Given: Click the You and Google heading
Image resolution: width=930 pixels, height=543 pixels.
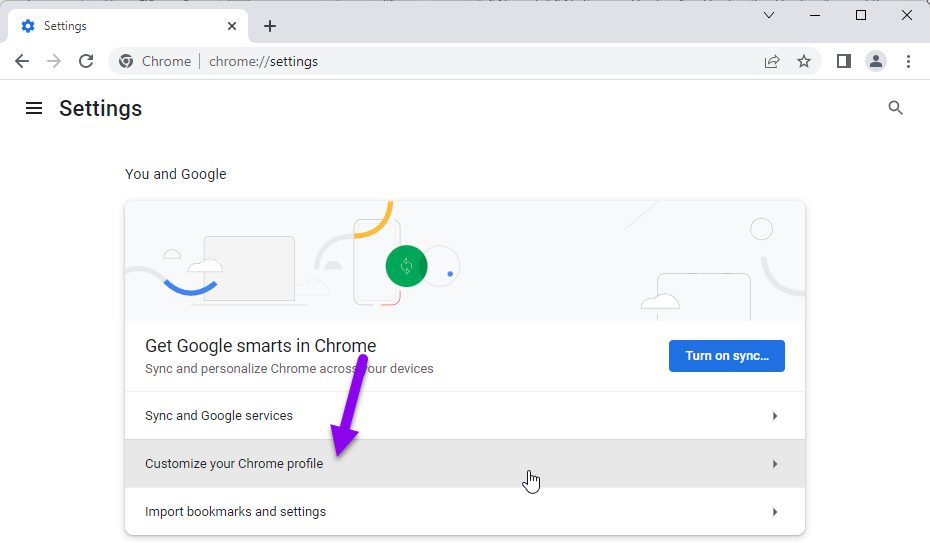Looking at the screenshot, I should 176,174.
